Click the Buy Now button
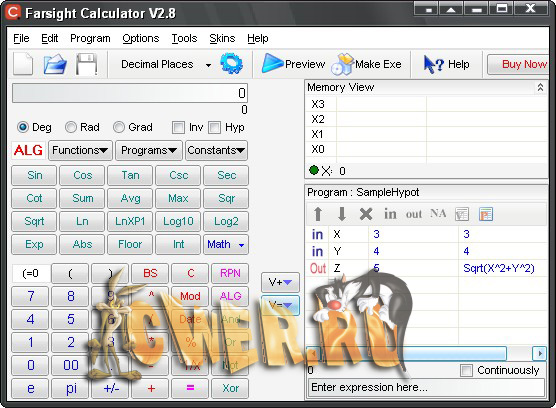 [518, 64]
